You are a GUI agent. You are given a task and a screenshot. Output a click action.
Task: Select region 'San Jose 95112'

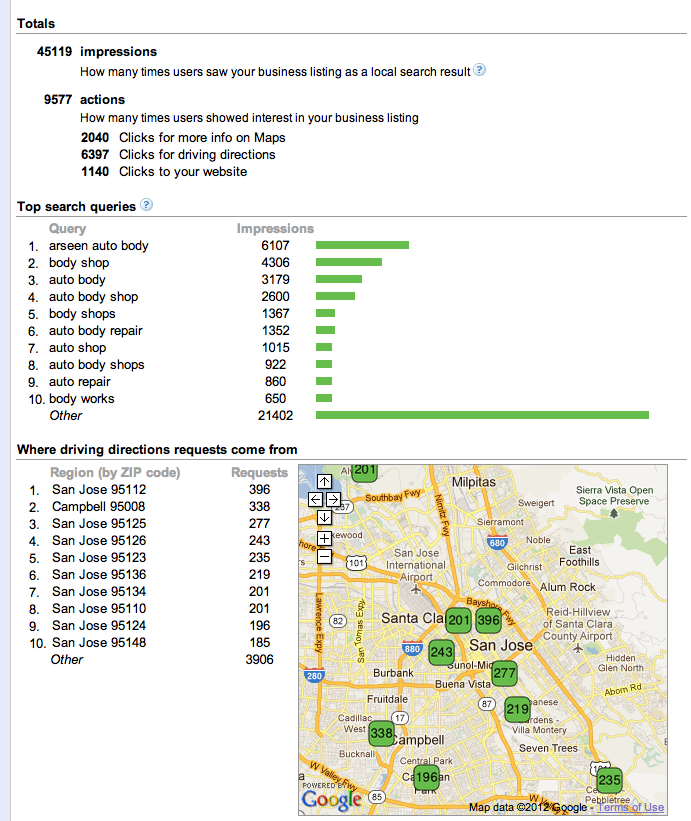(x=99, y=490)
